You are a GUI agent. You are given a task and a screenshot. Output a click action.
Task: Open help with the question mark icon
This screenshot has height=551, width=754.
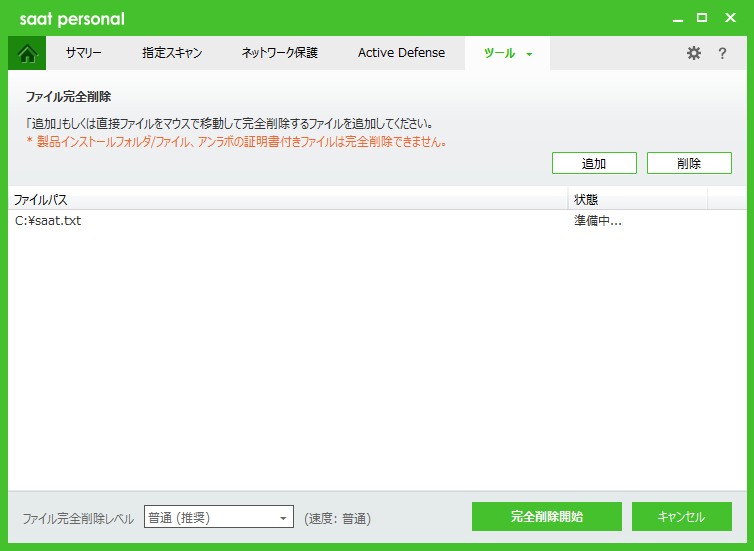pos(722,53)
